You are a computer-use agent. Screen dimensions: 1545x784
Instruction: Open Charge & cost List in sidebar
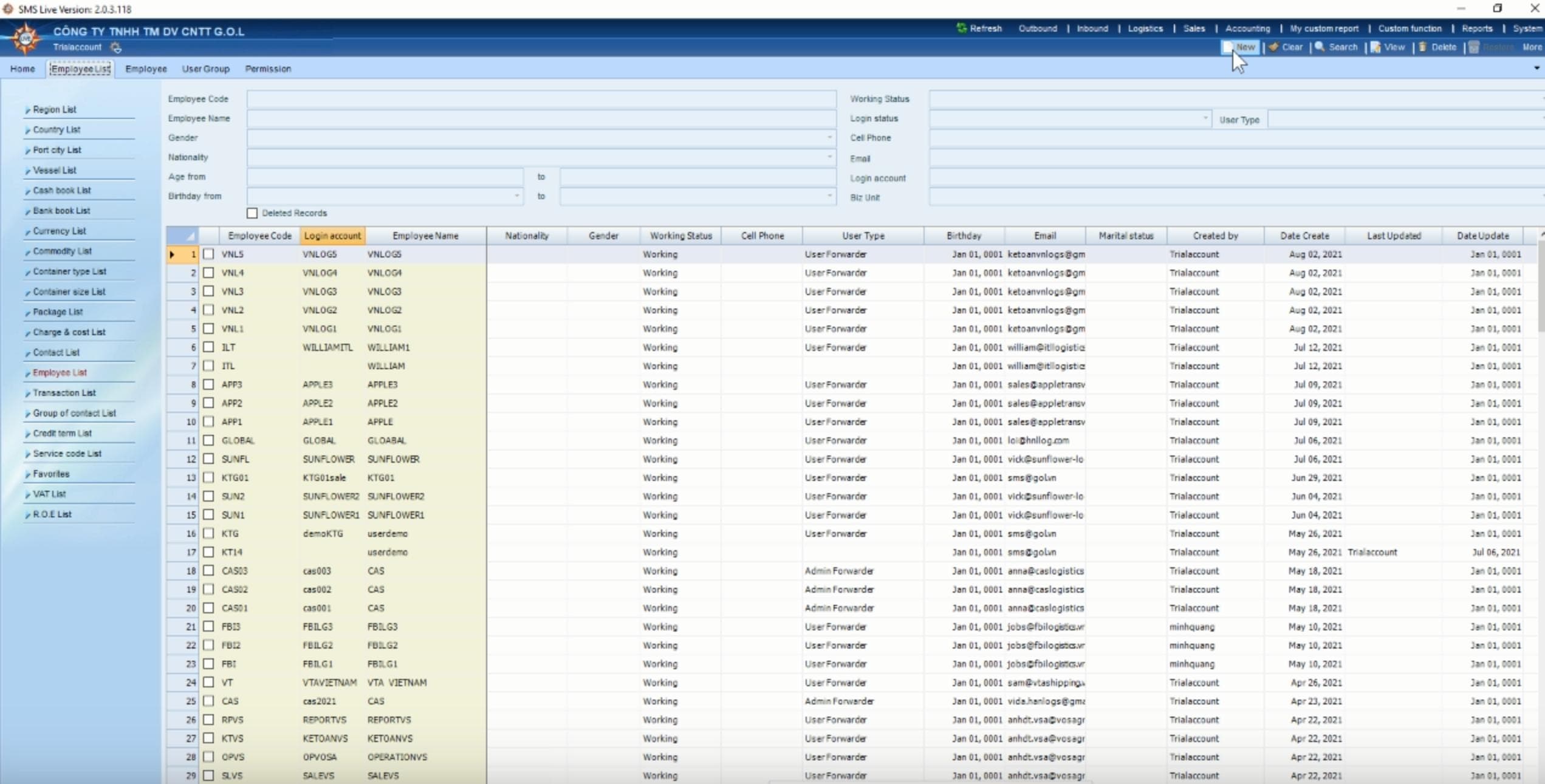click(x=69, y=332)
